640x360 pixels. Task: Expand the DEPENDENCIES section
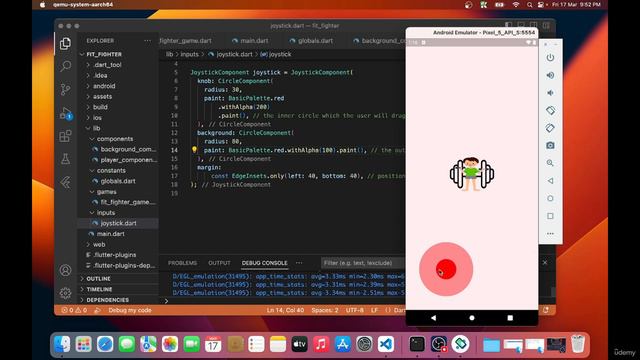107,300
